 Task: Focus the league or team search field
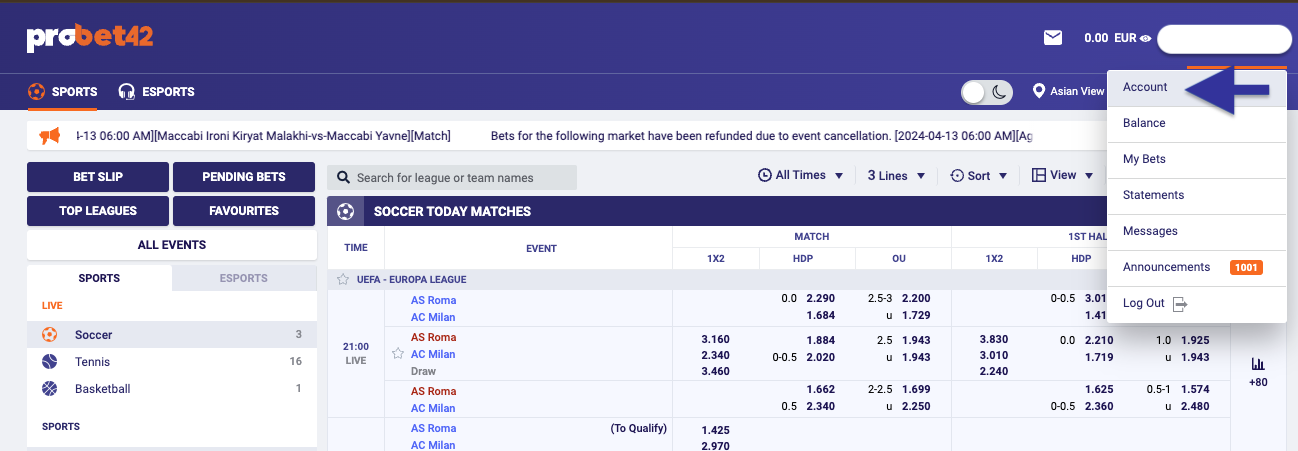coord(459,178)
